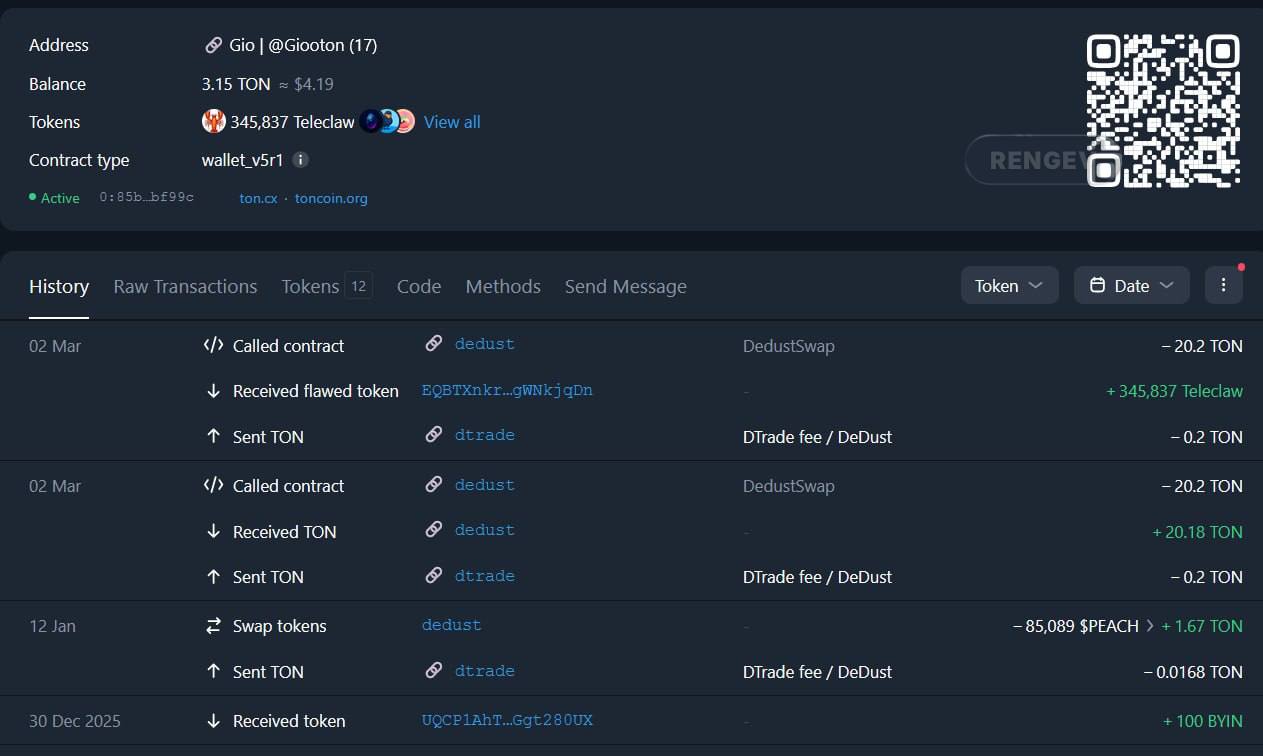Open the ton.cx link
1263x756 pixels.
click(258, 198)
